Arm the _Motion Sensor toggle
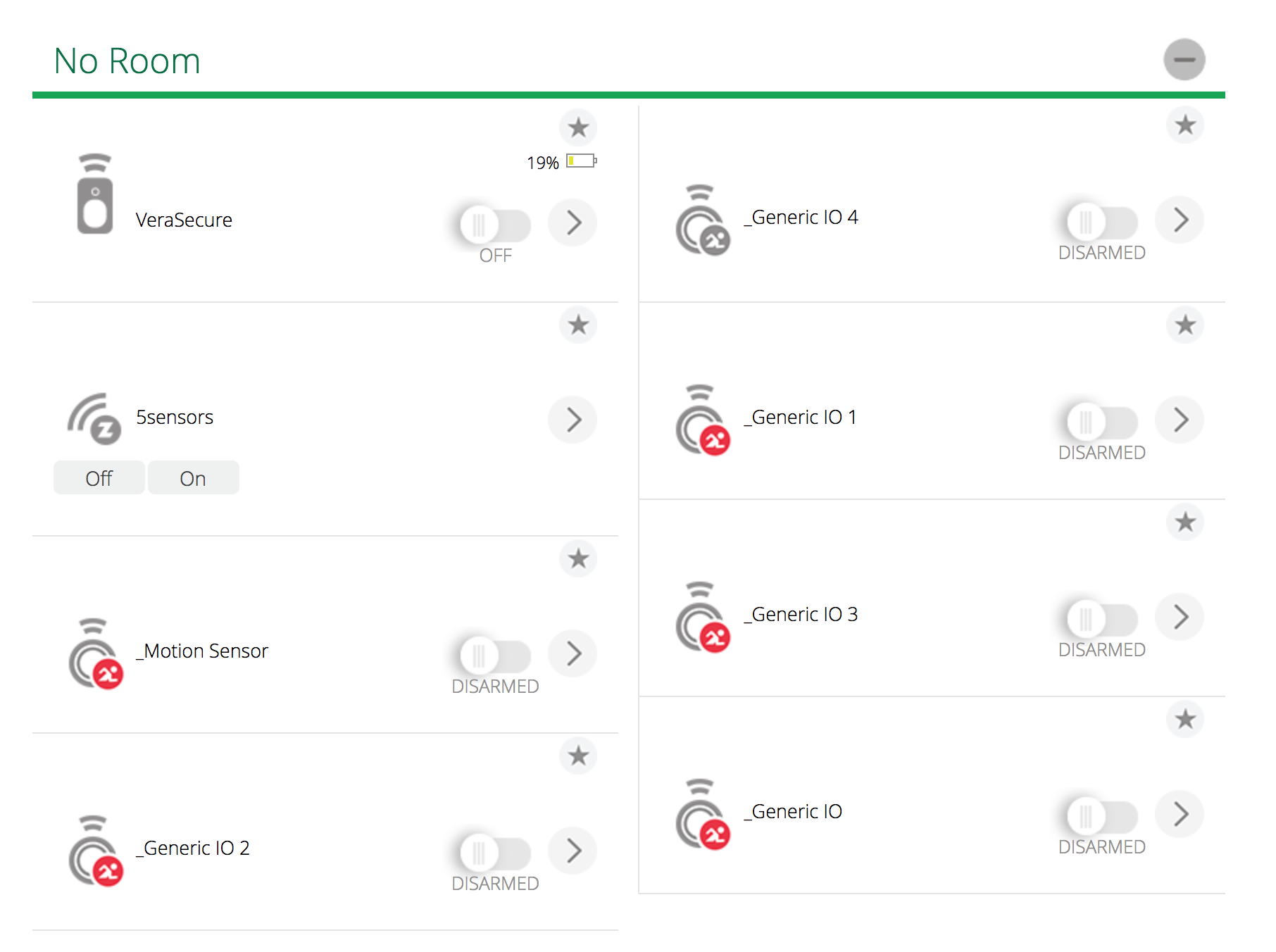 [x=494, y=656]
